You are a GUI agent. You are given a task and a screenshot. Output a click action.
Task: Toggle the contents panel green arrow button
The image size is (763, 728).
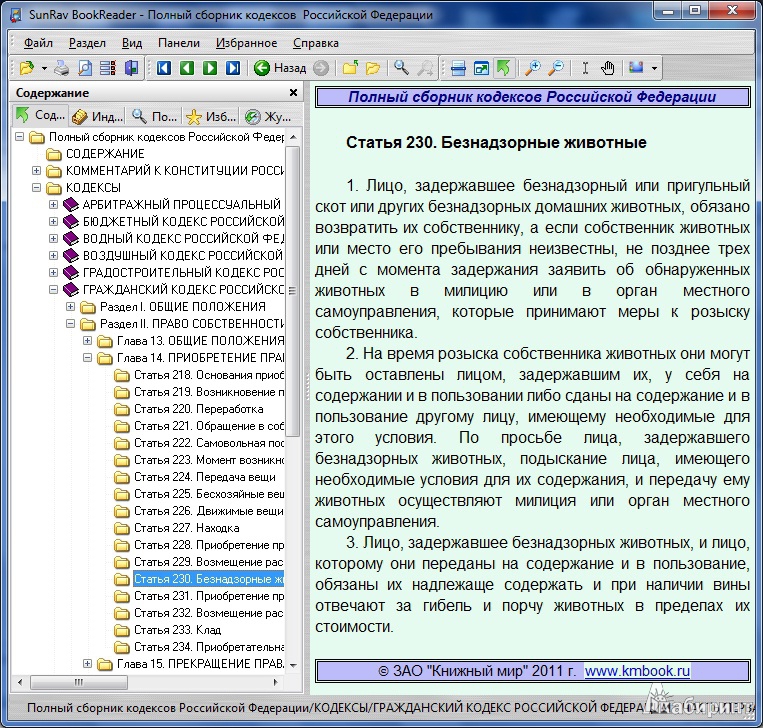pos(504,68)
